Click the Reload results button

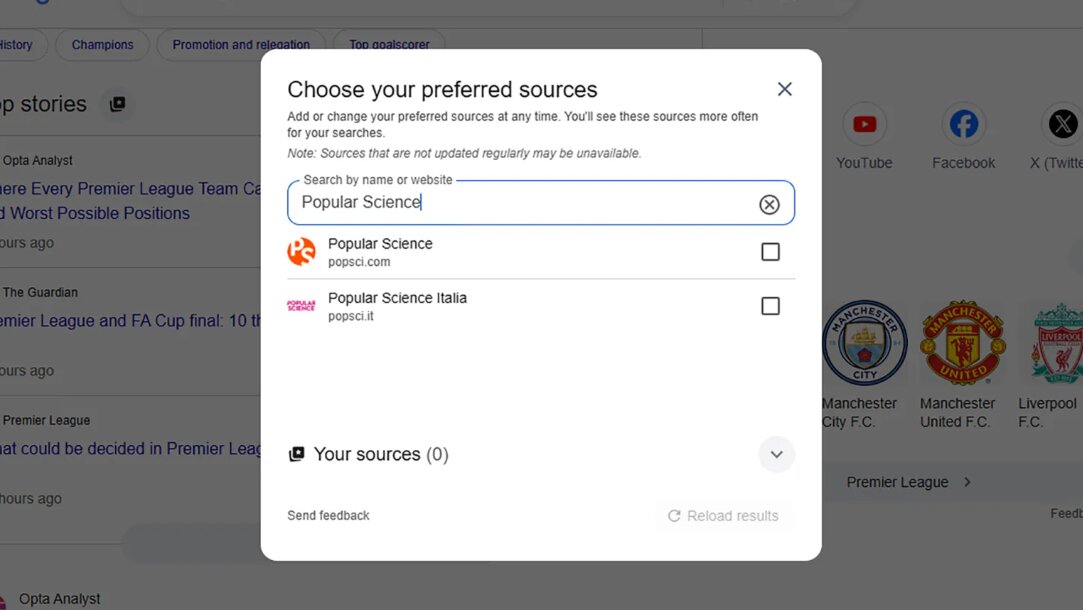(723, 516)
